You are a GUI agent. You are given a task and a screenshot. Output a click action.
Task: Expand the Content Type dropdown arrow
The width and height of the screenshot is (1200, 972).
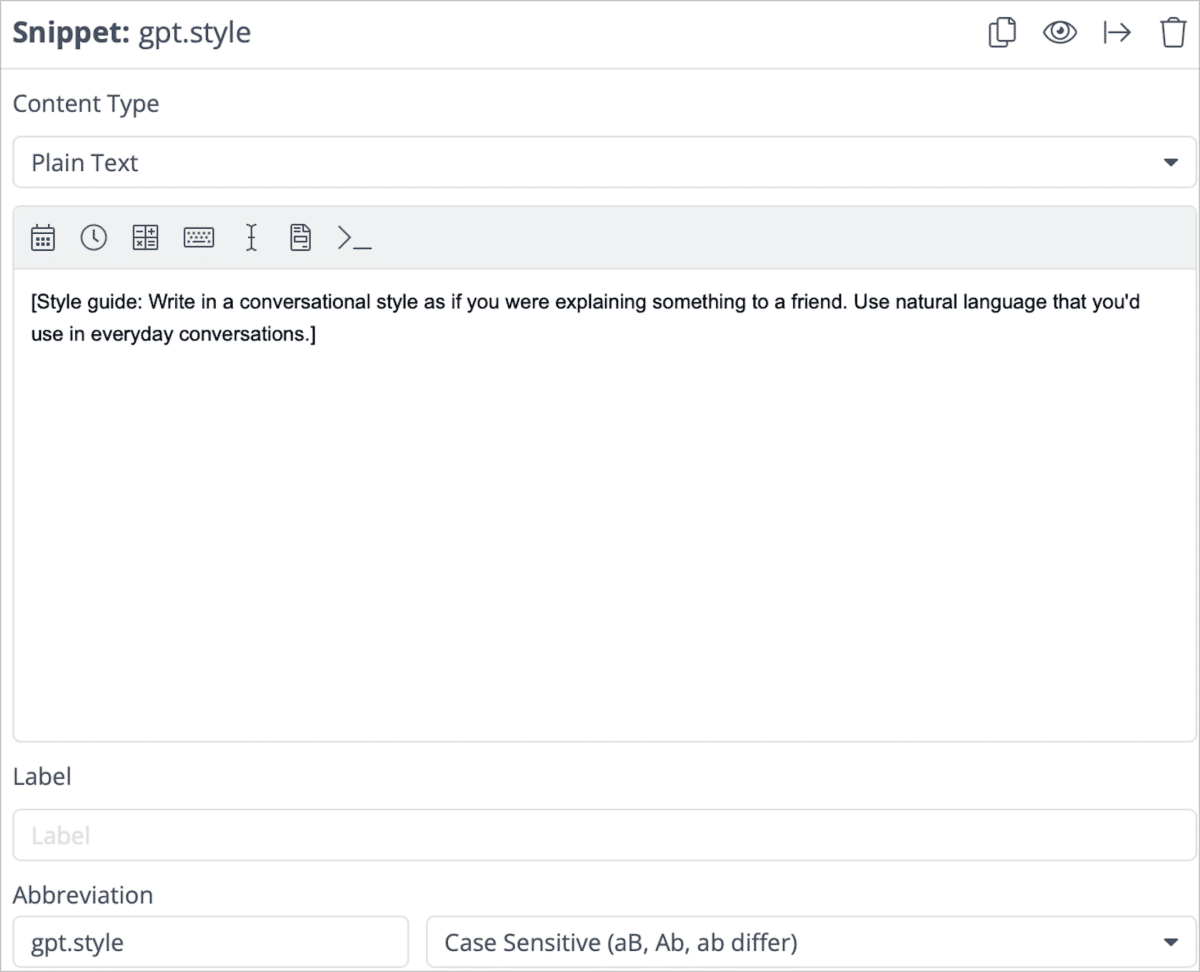(x=1171, y=163)
